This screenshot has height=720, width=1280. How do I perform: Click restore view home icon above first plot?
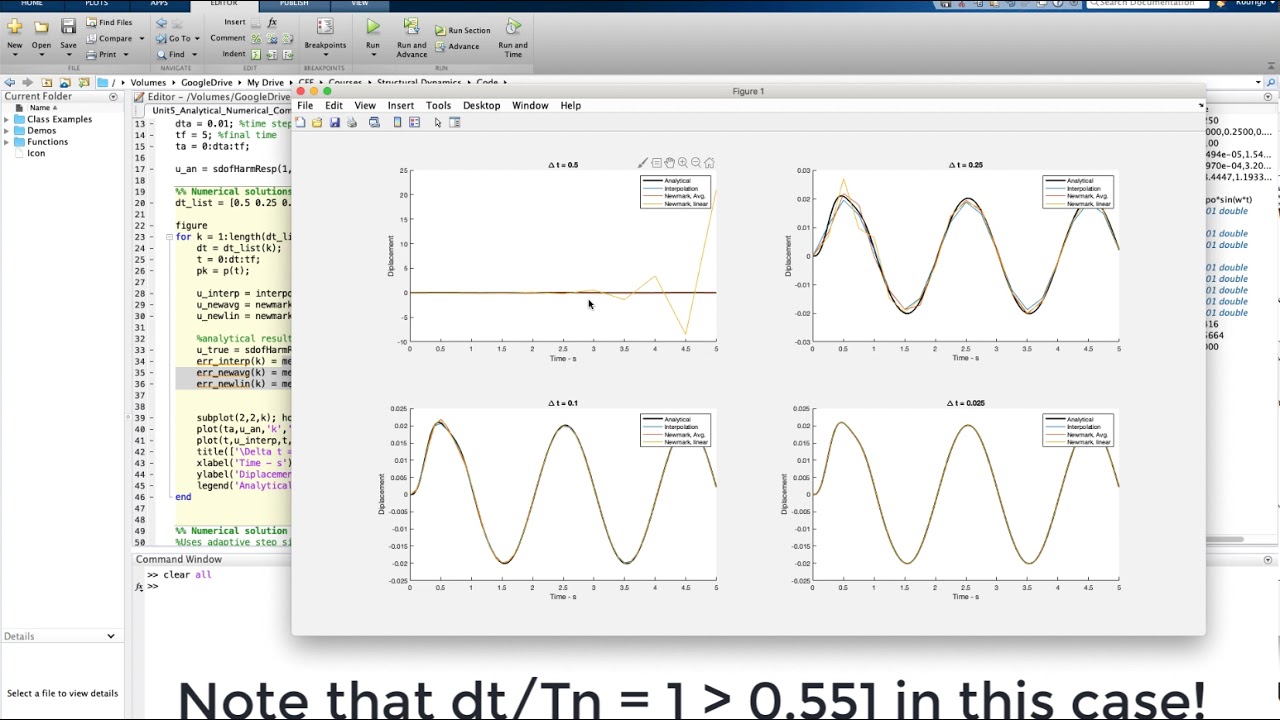pos(709,162)
